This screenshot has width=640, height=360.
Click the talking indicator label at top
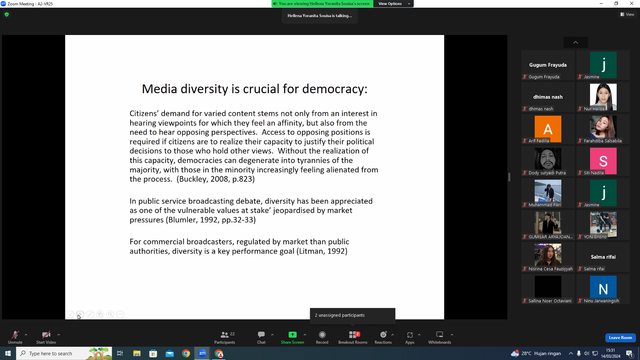point(320,16)
